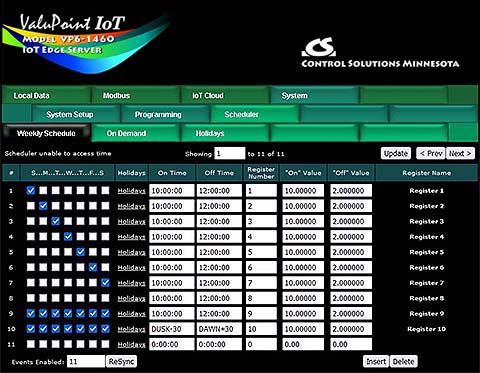This screenshot has width=480, height=373.
Task: Click the ValuPoint IoT logo banner
Action: click(87, 43)
